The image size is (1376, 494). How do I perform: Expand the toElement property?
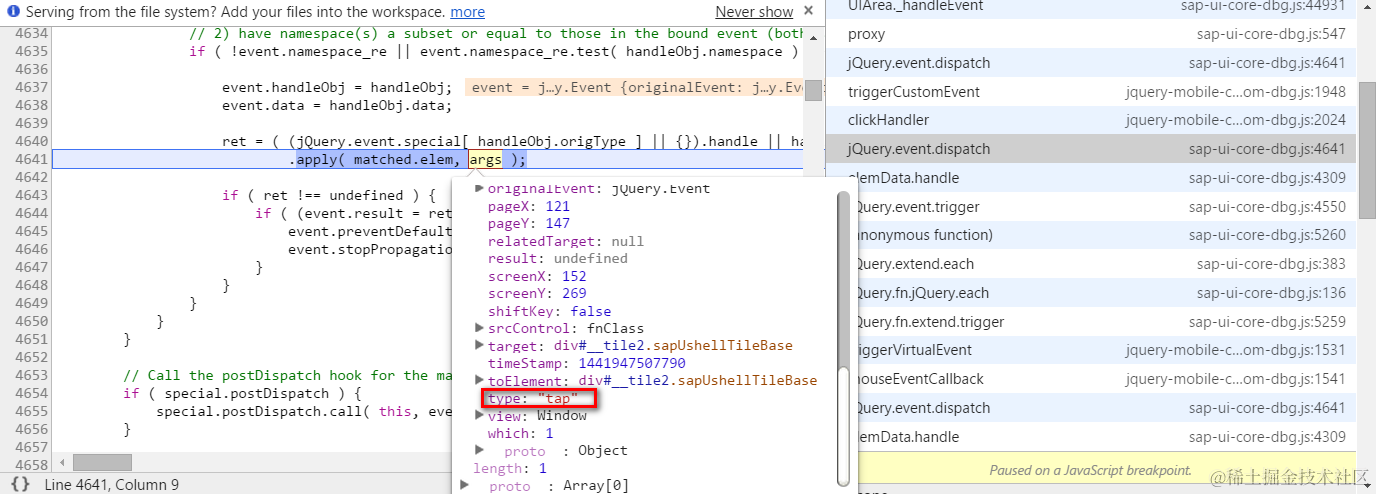click(x=479, y=380)
